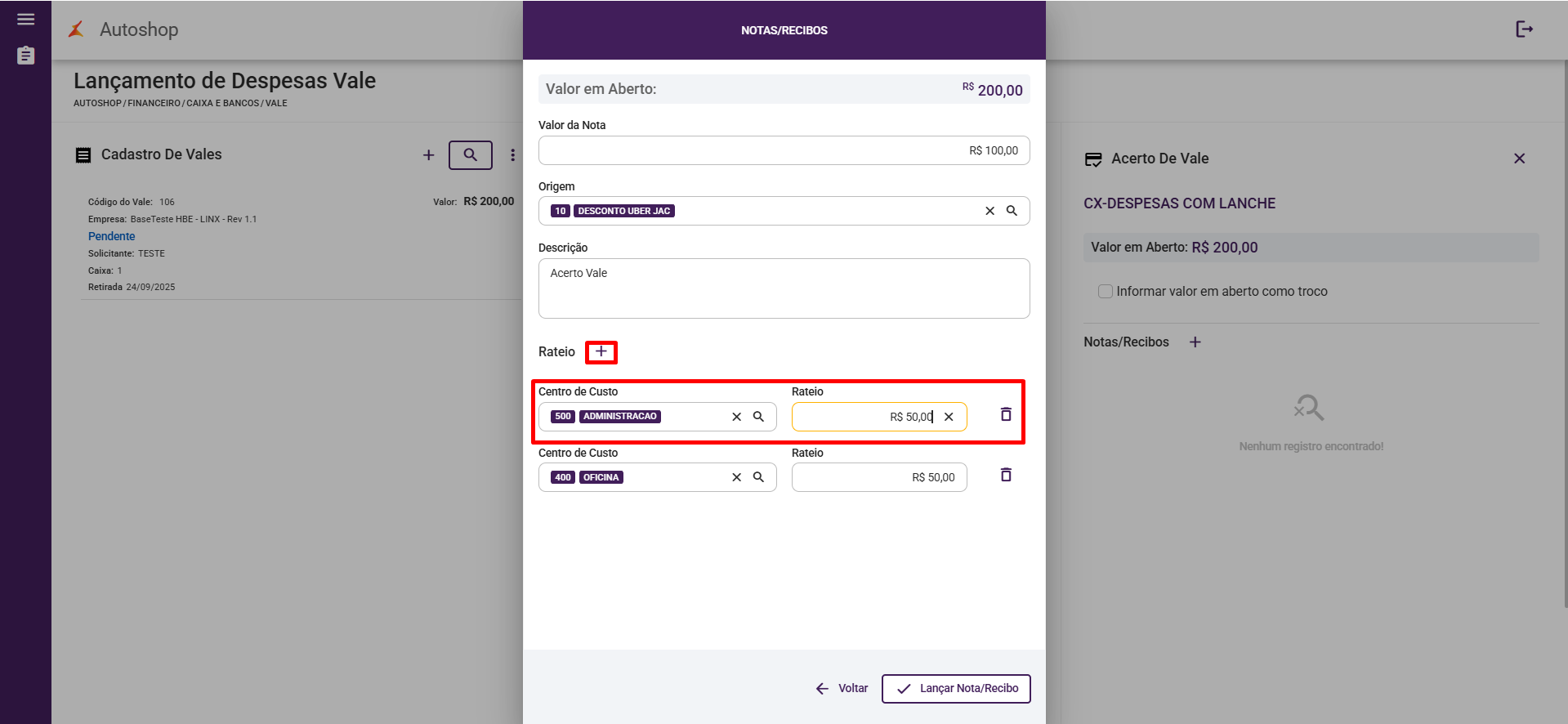Image resolution: width=1568 pixels, height=724 pixels.
Task: Search the Origem field lookup
Action: coord(1012,211)
